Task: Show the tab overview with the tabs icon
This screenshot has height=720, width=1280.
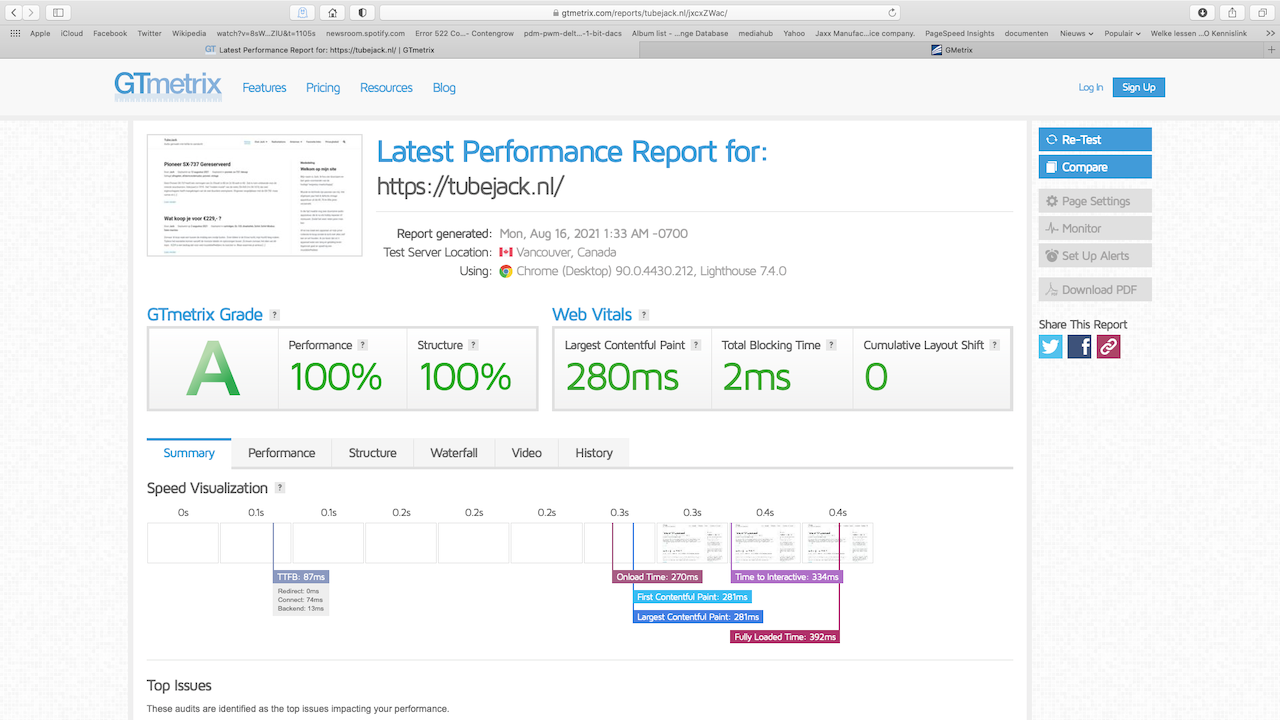Action: click(x=1262, y=12)
